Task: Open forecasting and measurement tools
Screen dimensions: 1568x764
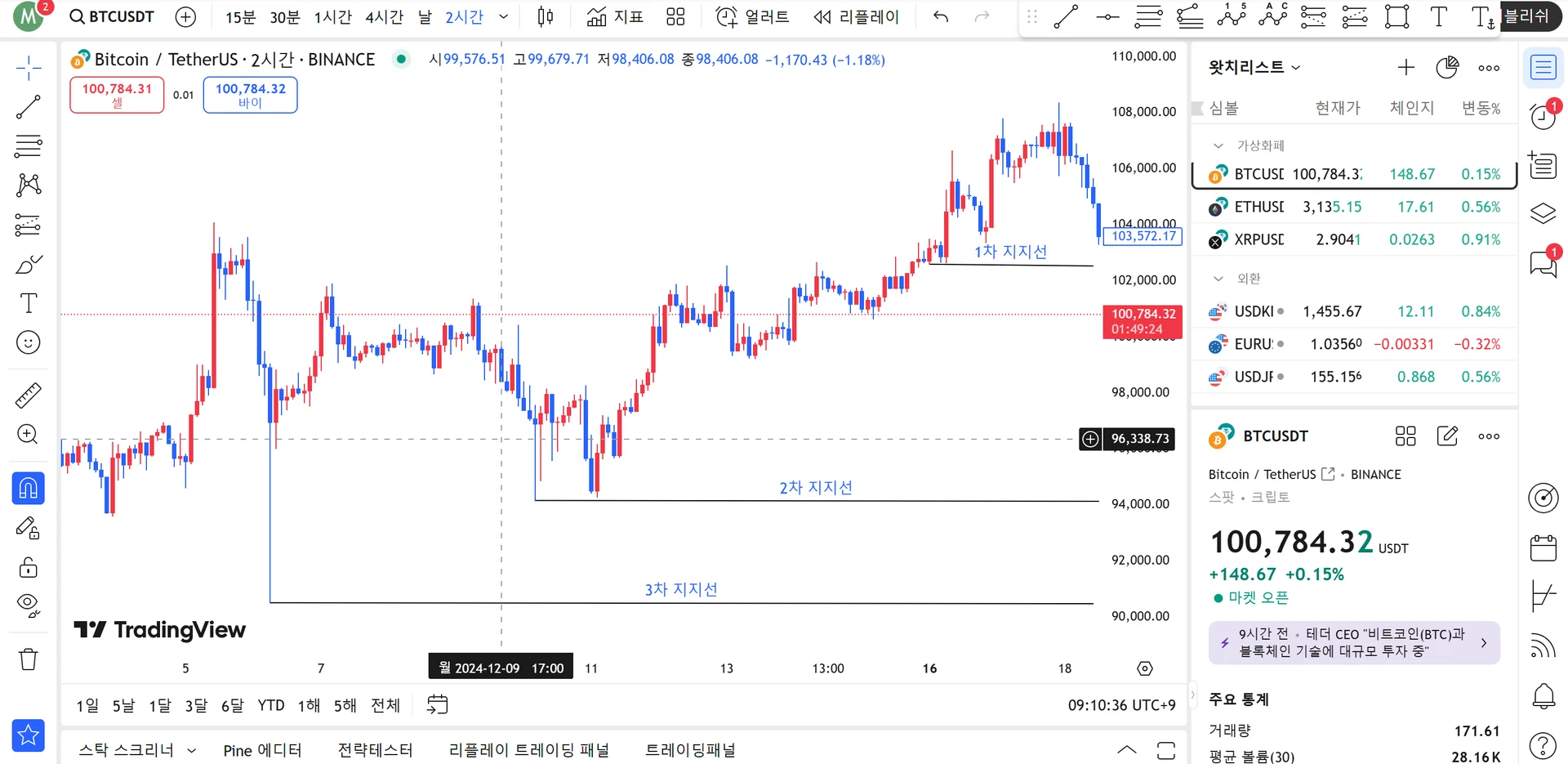Action: pyautogui.click(x=29, y=225)
